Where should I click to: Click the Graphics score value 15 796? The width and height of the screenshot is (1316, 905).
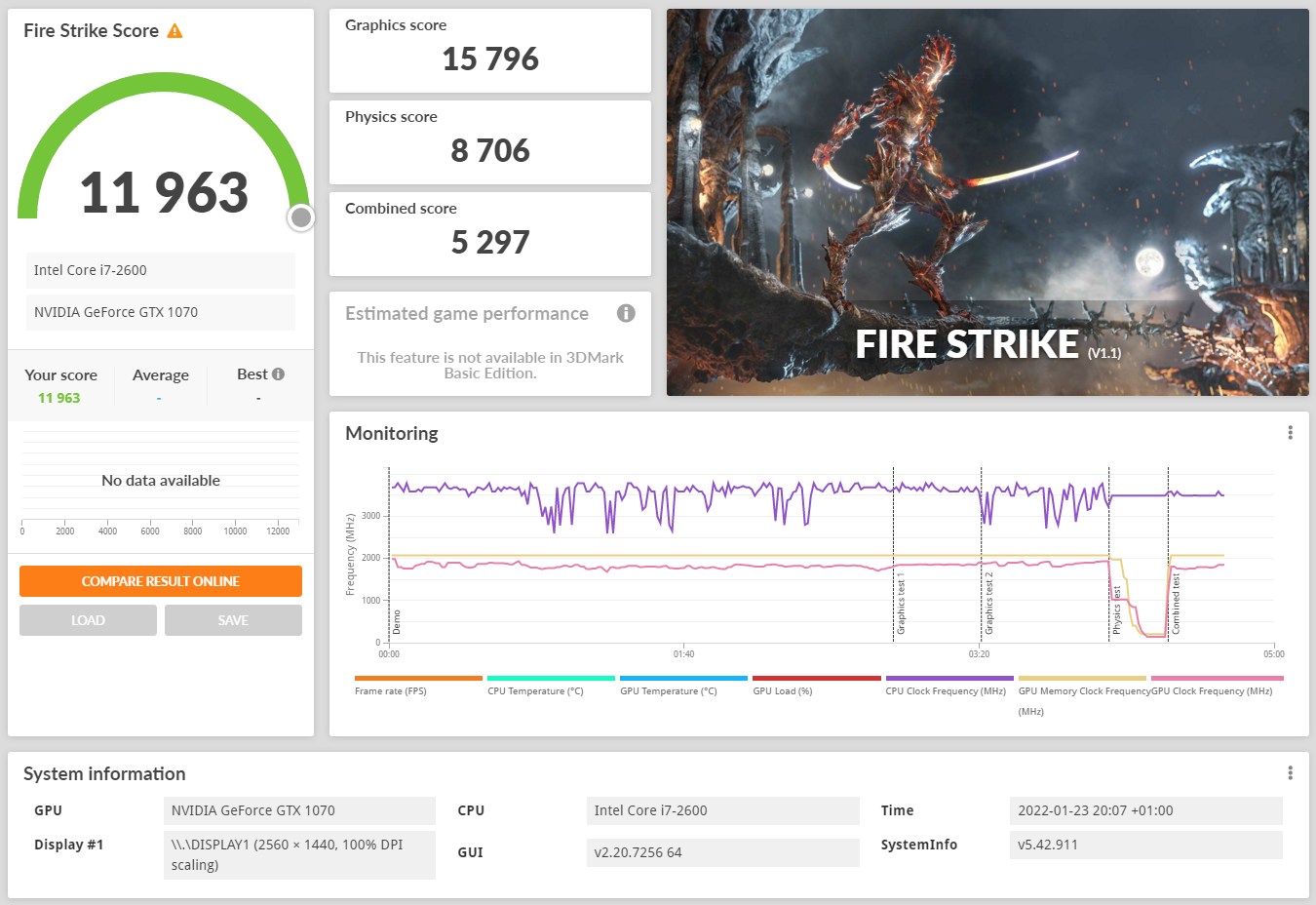pyautogui.click(x=490, y=59)
